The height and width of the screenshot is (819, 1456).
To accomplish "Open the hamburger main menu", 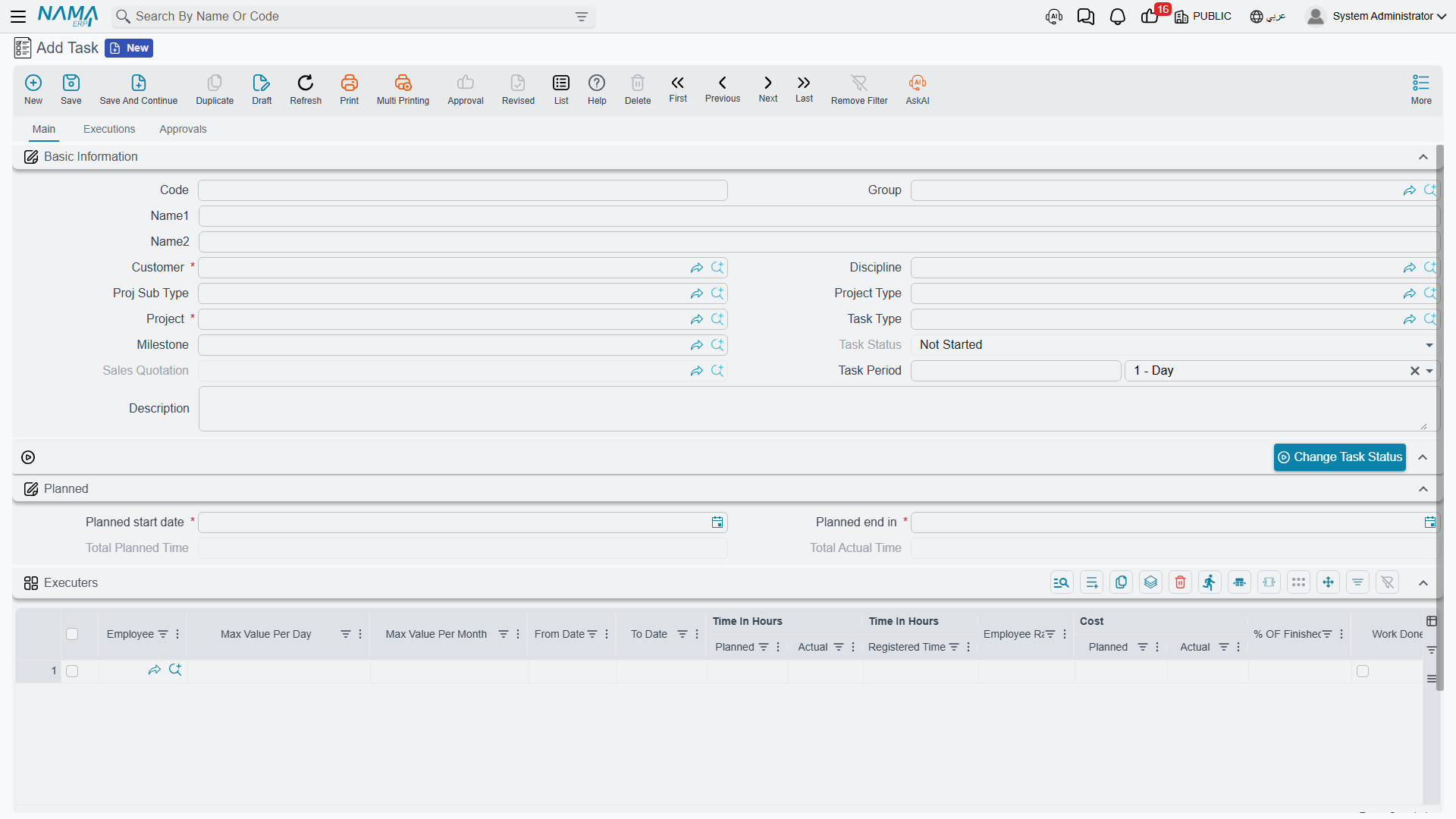I will [x=18, y=17].
